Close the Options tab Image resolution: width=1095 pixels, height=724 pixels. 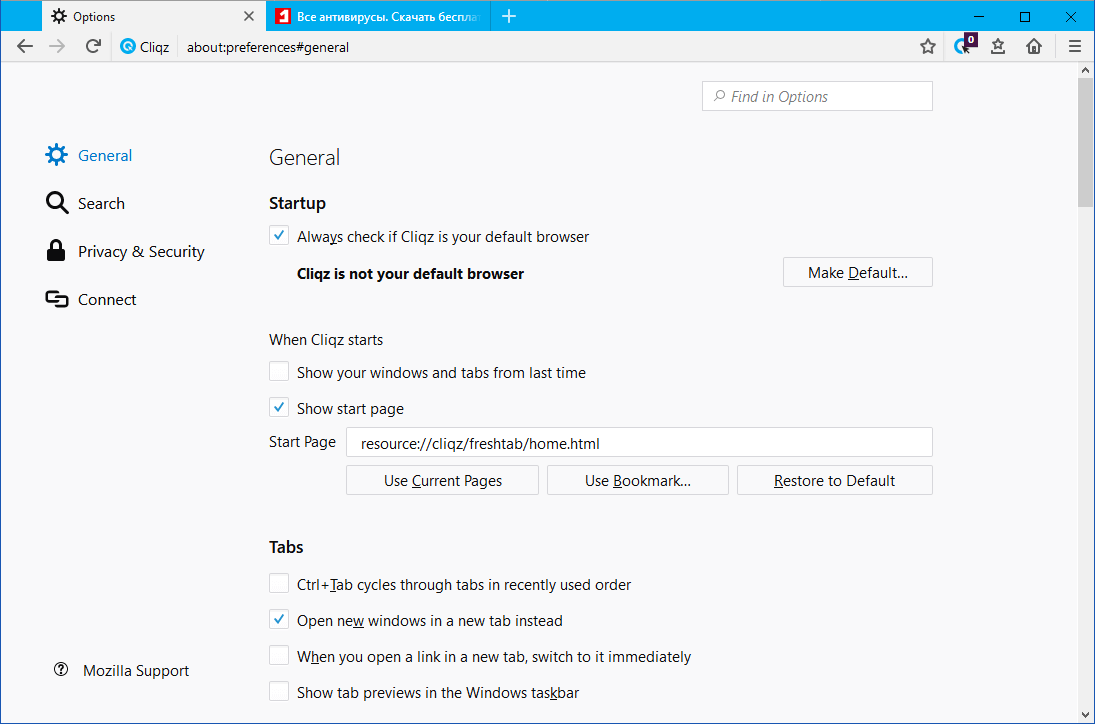click(249, 16)
